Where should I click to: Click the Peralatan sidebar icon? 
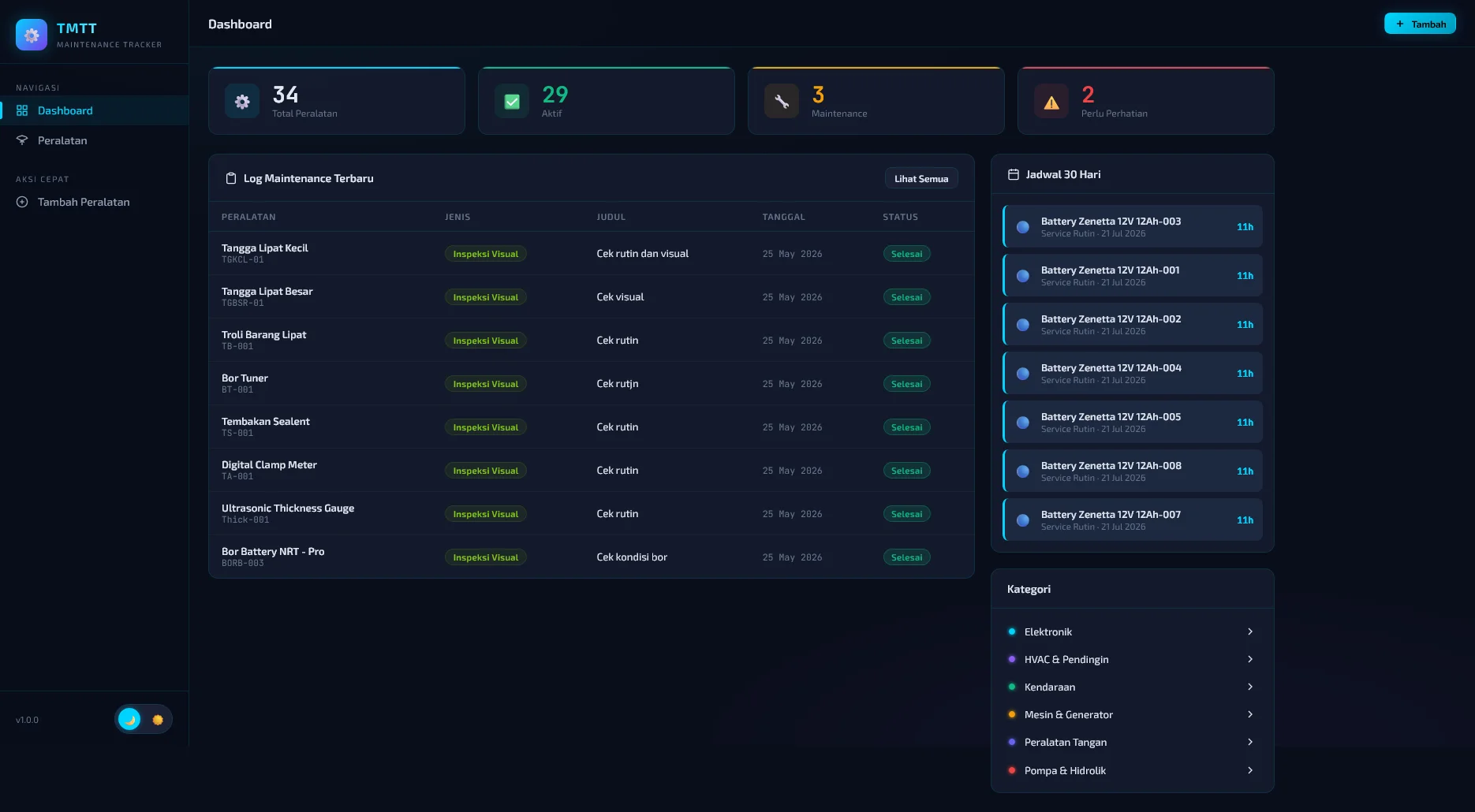22,140
